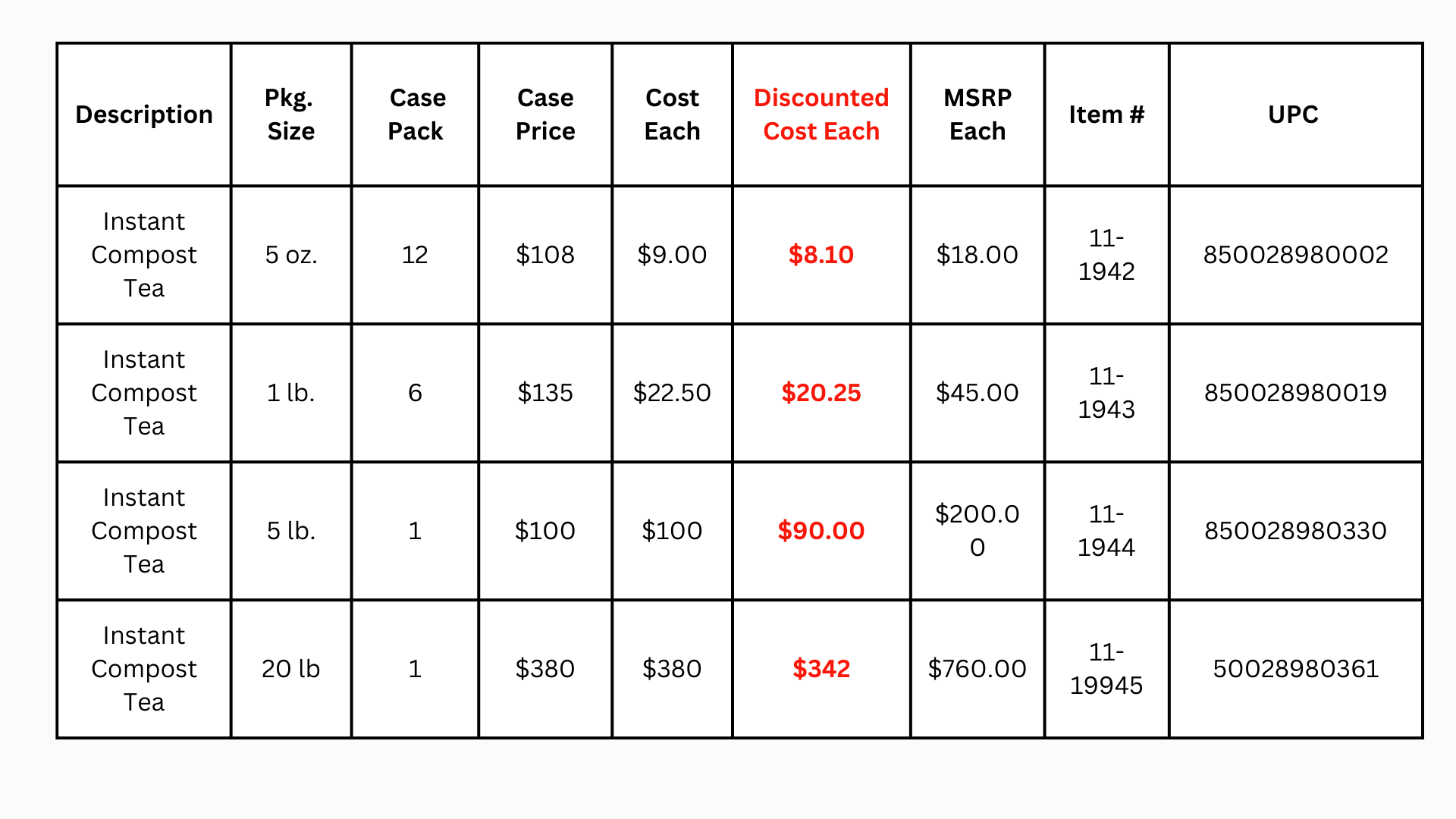1456x819 pixels.
Task: Select UPC 850028980330 cell
Action: 1295,531
